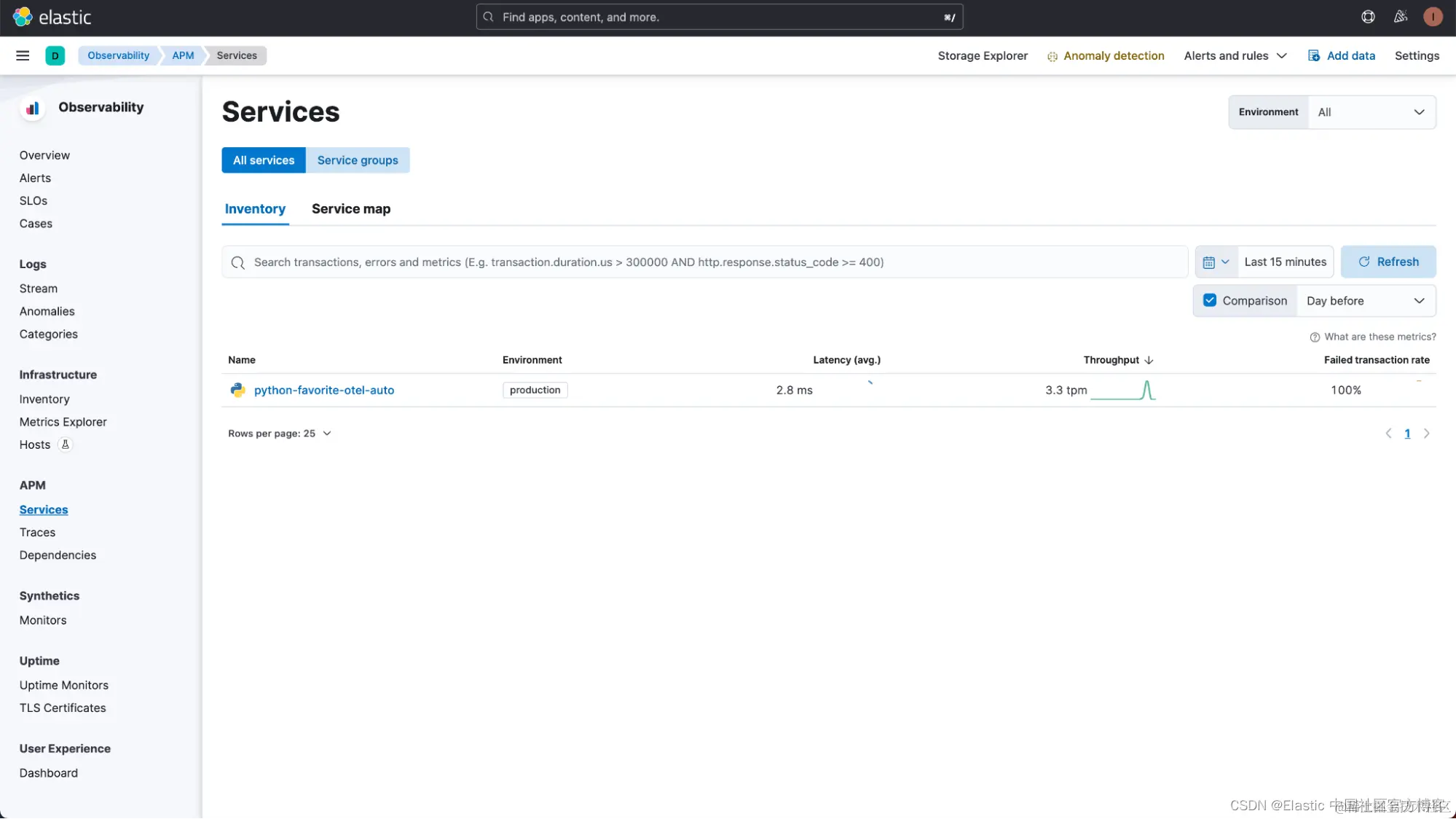Change Rows per page setting
This screenshot has height=819, width=1456.
(280, 434)
